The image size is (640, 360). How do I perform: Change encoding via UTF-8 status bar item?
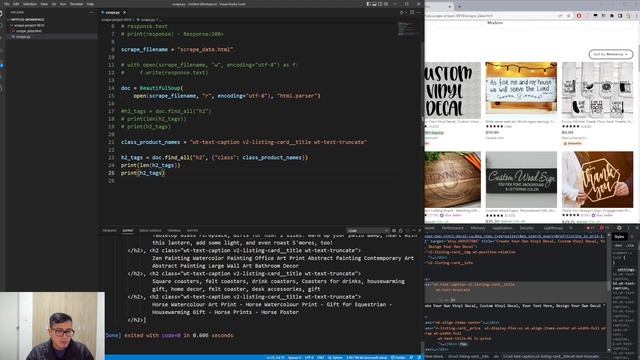(x=309, y=358)
